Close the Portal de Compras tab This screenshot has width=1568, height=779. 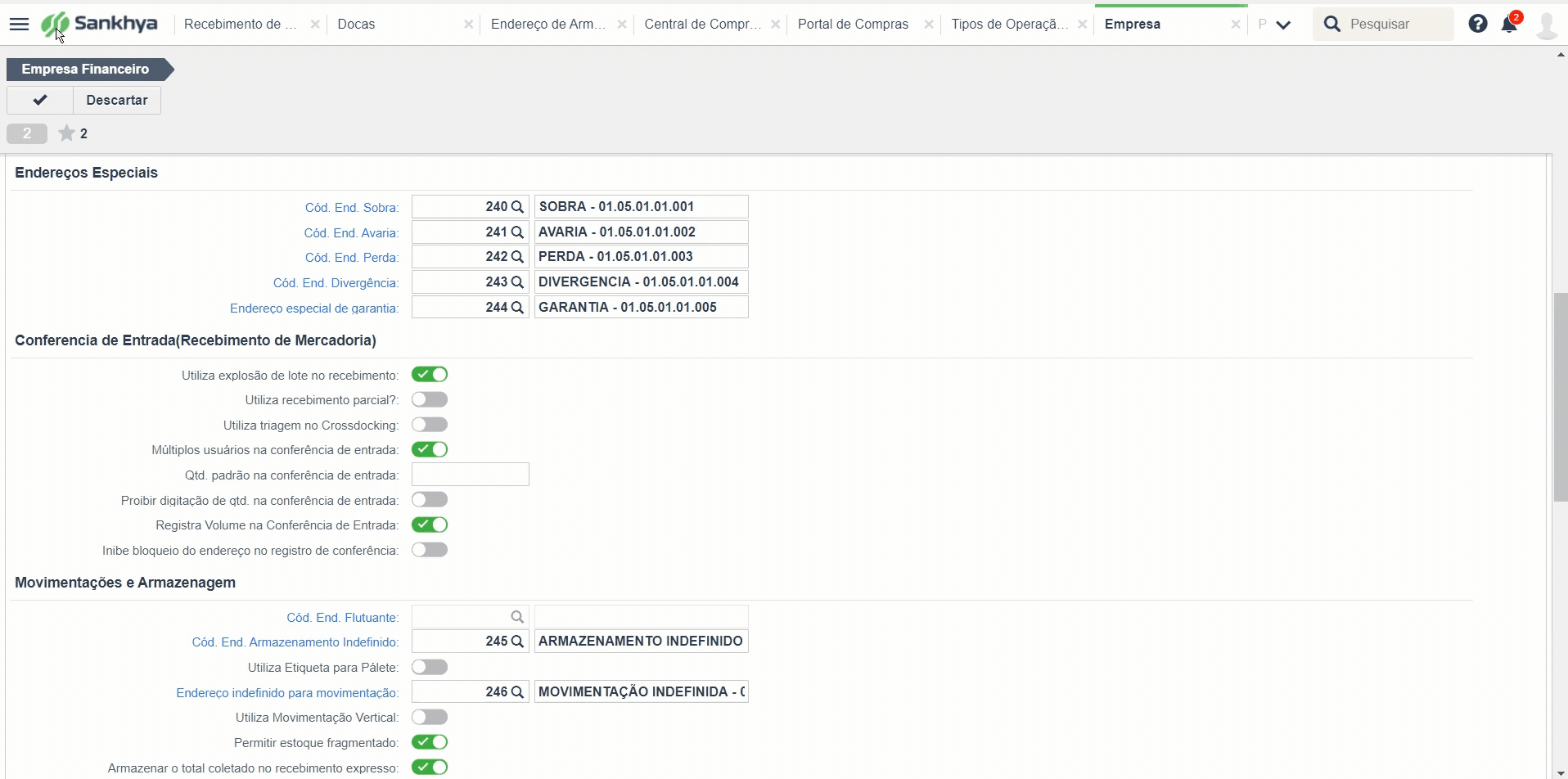(x=929, y=25)
